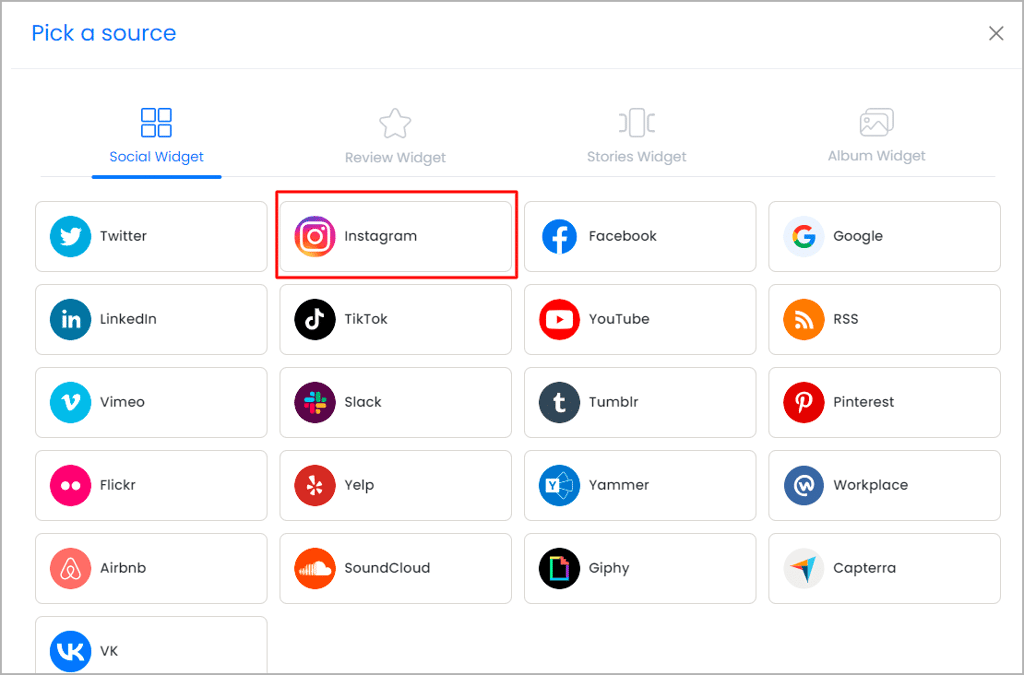Screen dimensions: 1024x675
Task: Choose Giphy as the source
Action: (x=639, y=568)
